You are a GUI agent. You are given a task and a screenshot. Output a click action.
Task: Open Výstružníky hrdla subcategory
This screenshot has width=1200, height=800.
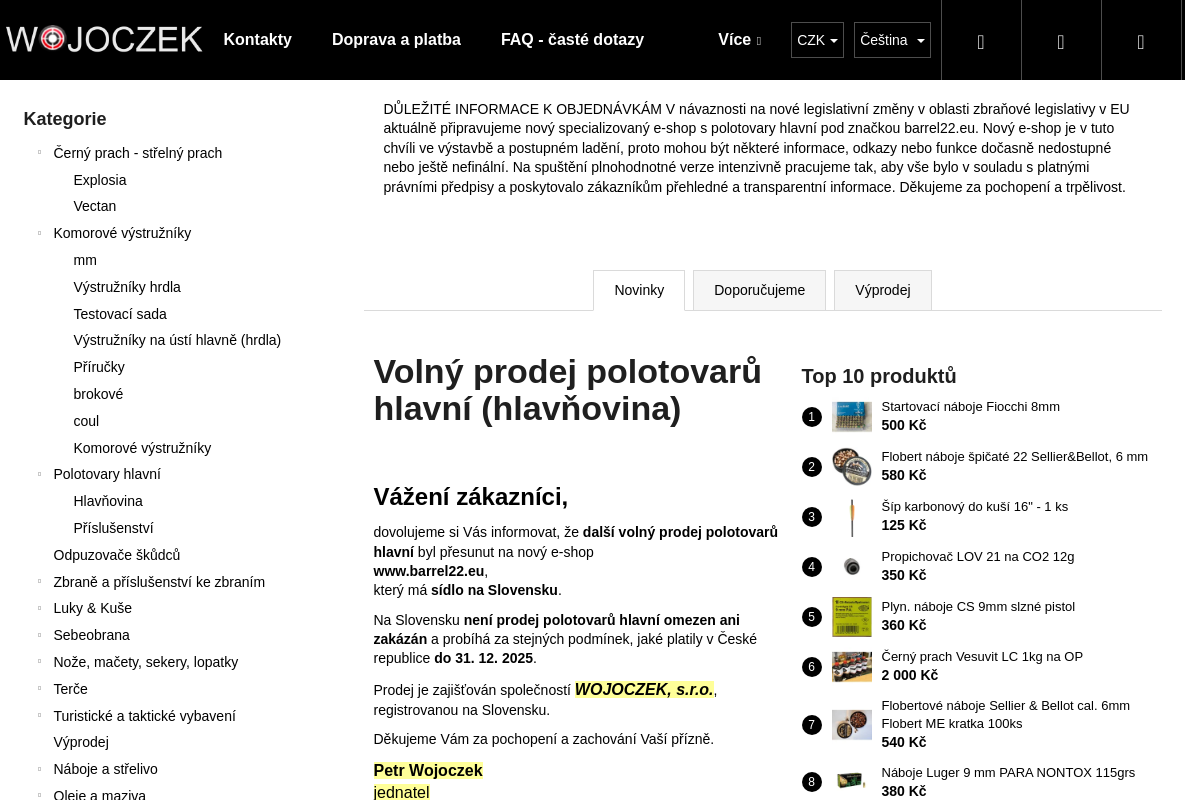[127, 287]
